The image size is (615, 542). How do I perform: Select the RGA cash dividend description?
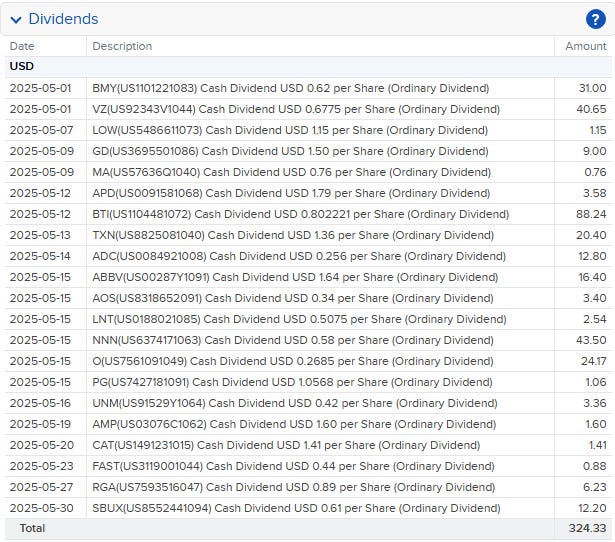(x=293, y=487)
